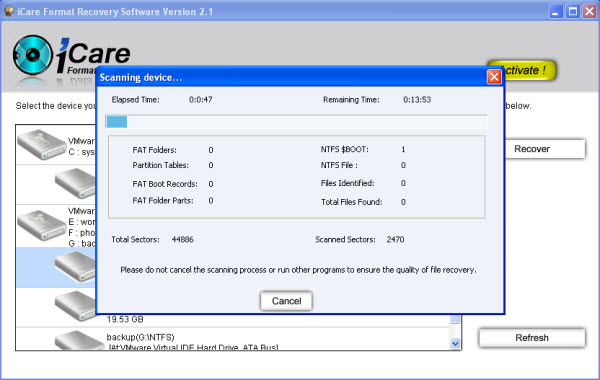
Task: Click the Files Identified label
Action: [347, 183]
